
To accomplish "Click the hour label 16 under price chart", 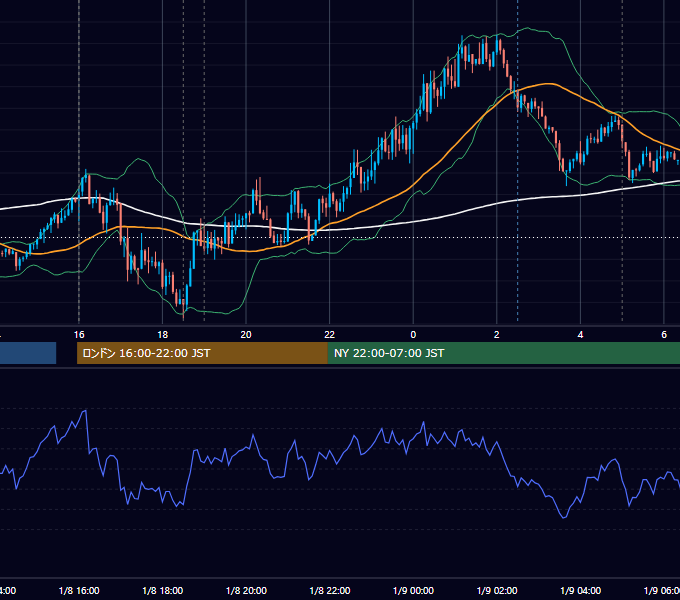I will tap(79, 335).
